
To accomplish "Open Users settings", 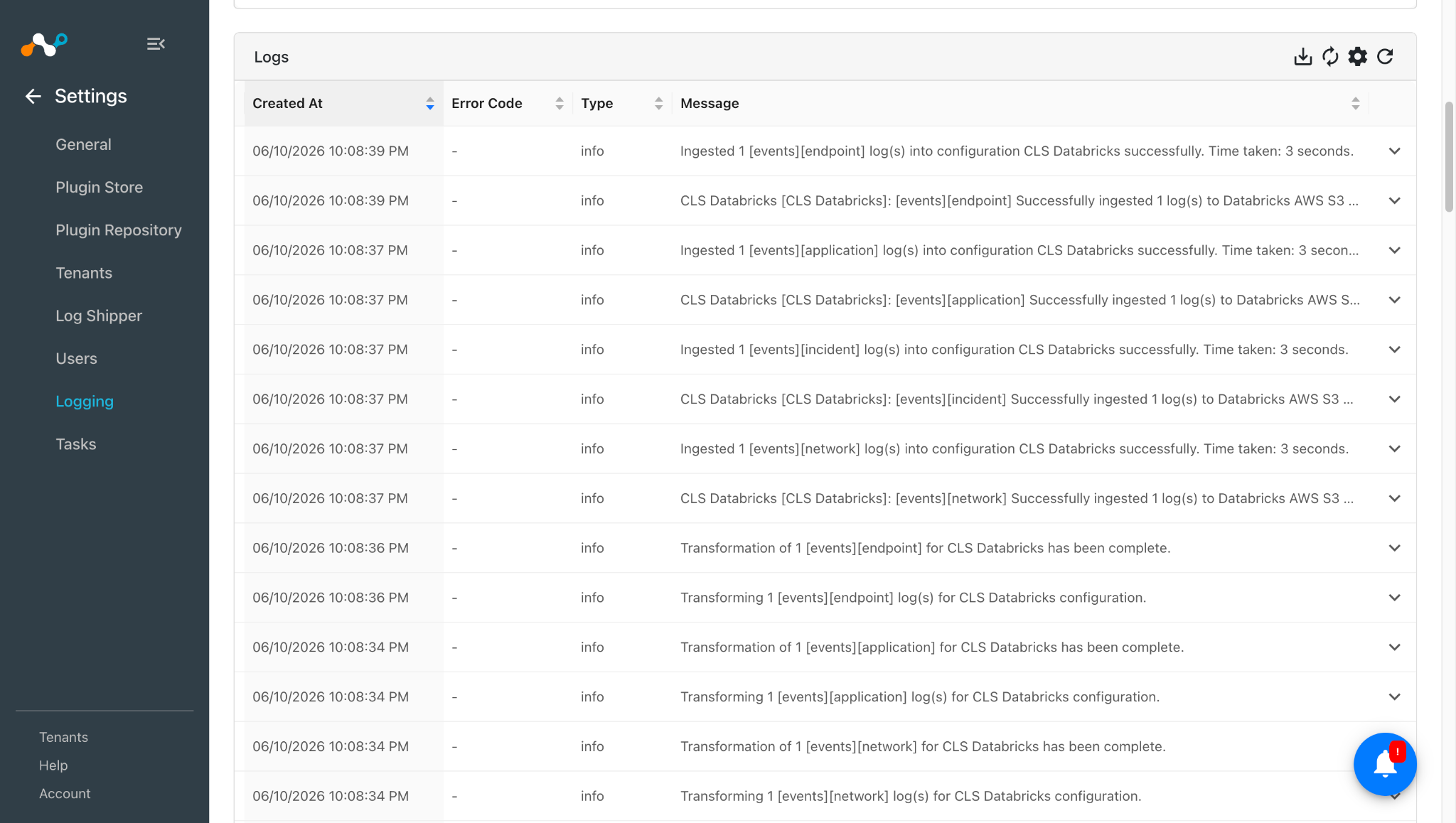I will (x=76, y=359).
